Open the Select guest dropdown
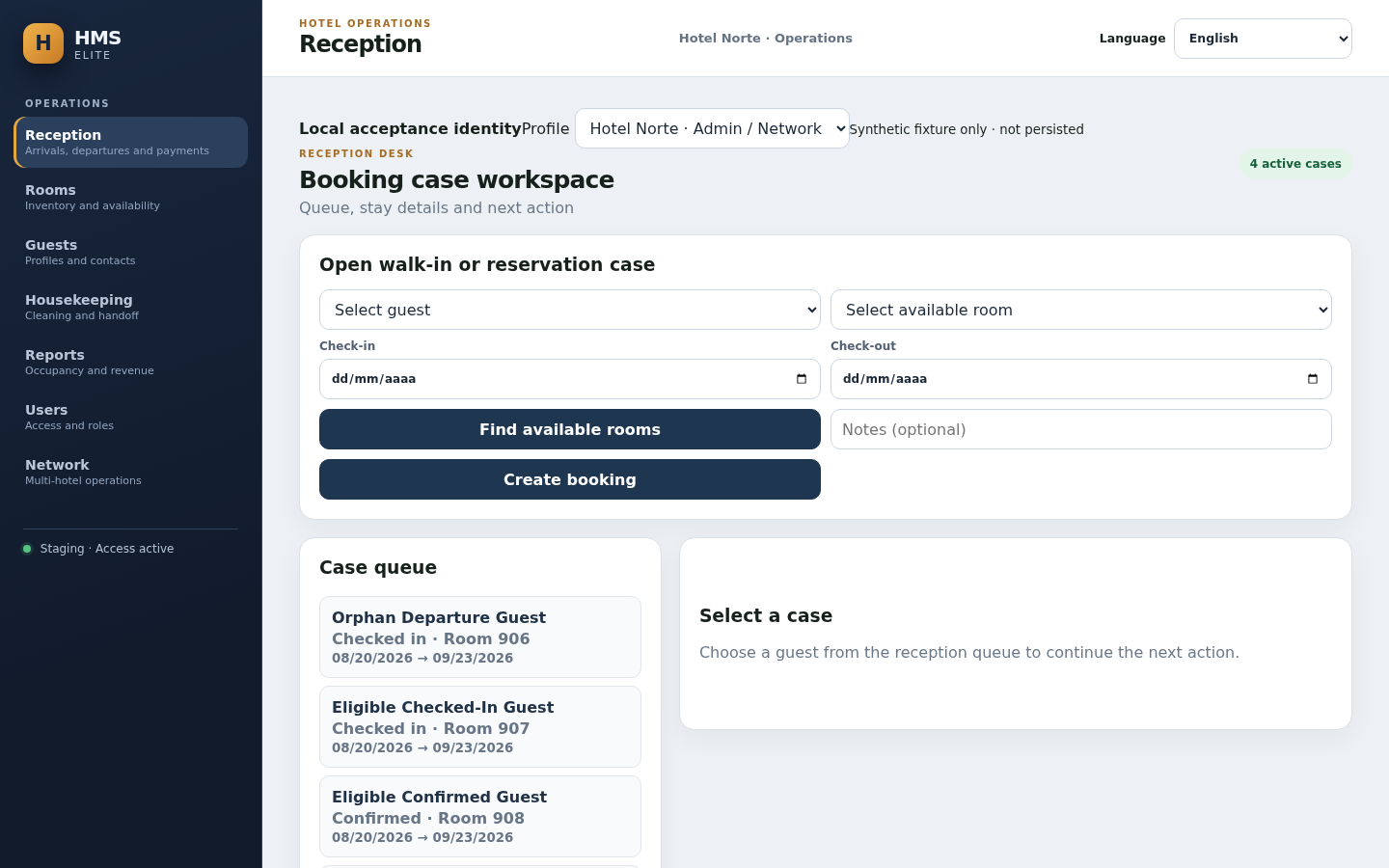This screenshot has width=1389, height=868. point(570,310)
